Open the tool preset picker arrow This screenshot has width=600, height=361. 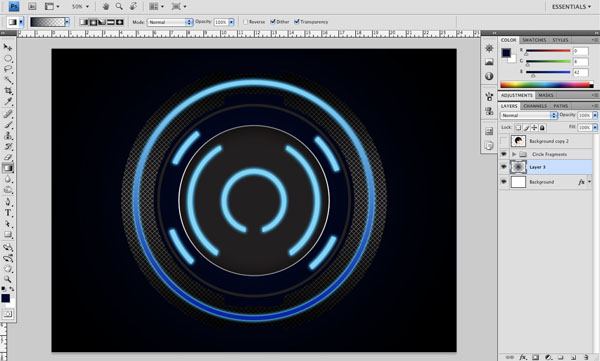click(x=21, y=22)
